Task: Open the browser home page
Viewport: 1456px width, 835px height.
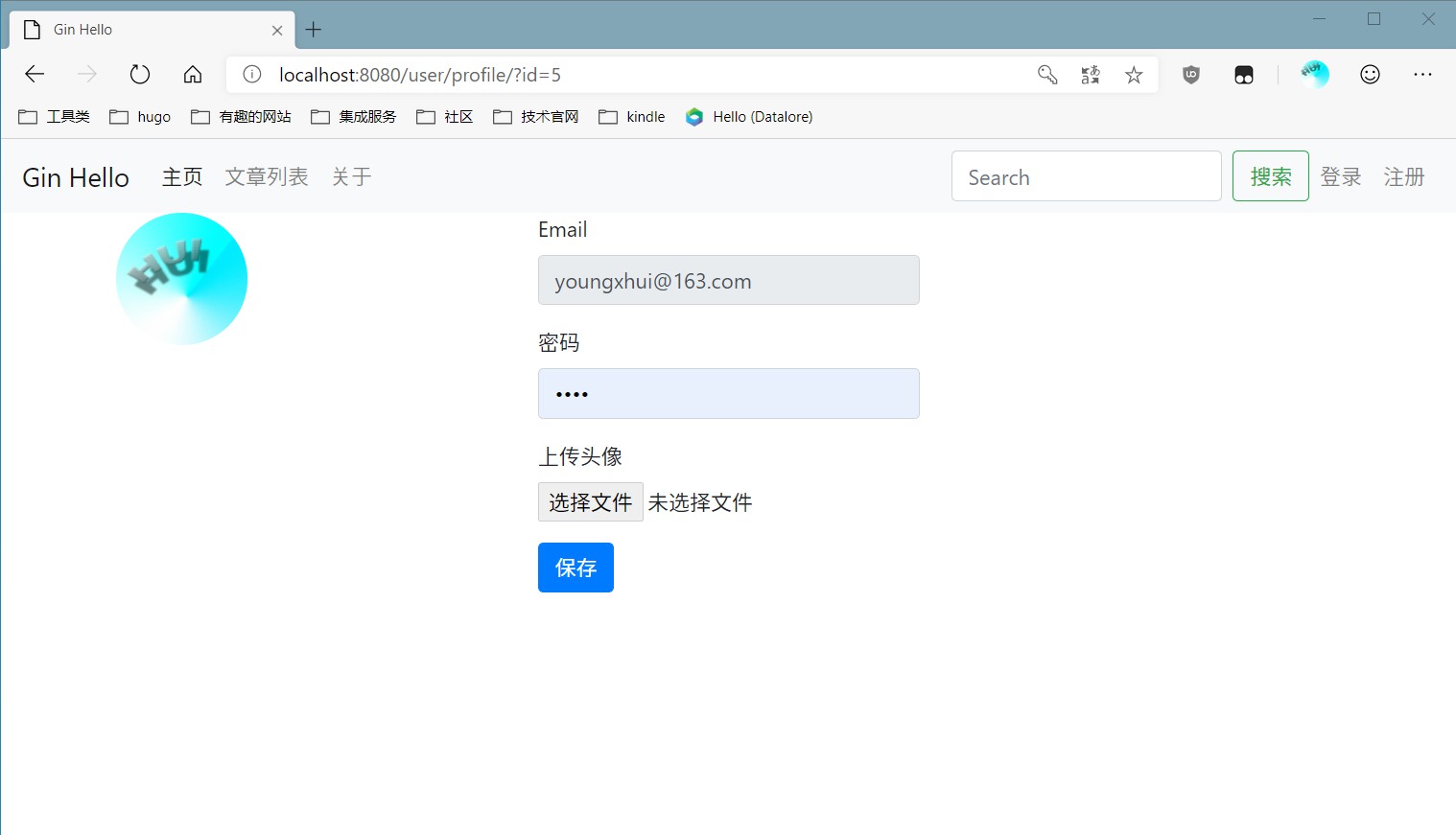Action: click(x=192, y=74)
